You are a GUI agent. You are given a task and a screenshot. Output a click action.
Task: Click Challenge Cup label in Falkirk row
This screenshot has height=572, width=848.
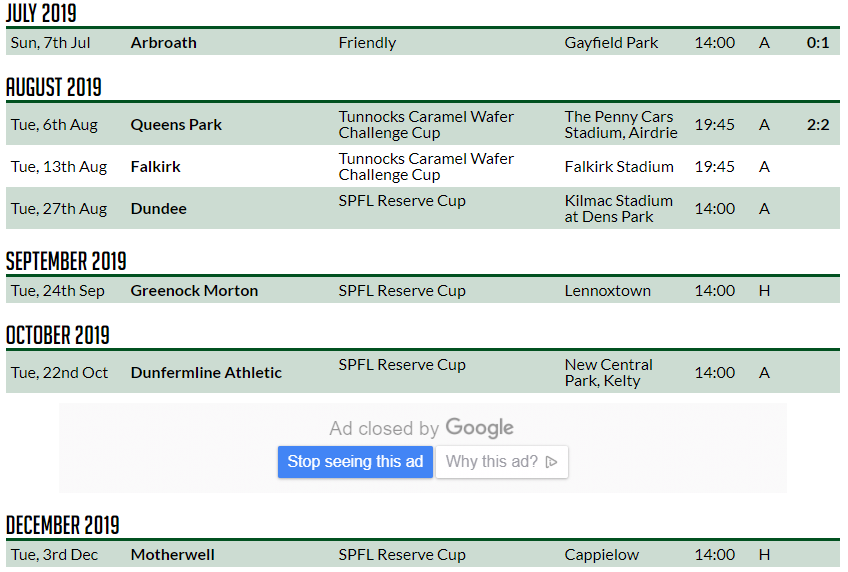(426, 167)
